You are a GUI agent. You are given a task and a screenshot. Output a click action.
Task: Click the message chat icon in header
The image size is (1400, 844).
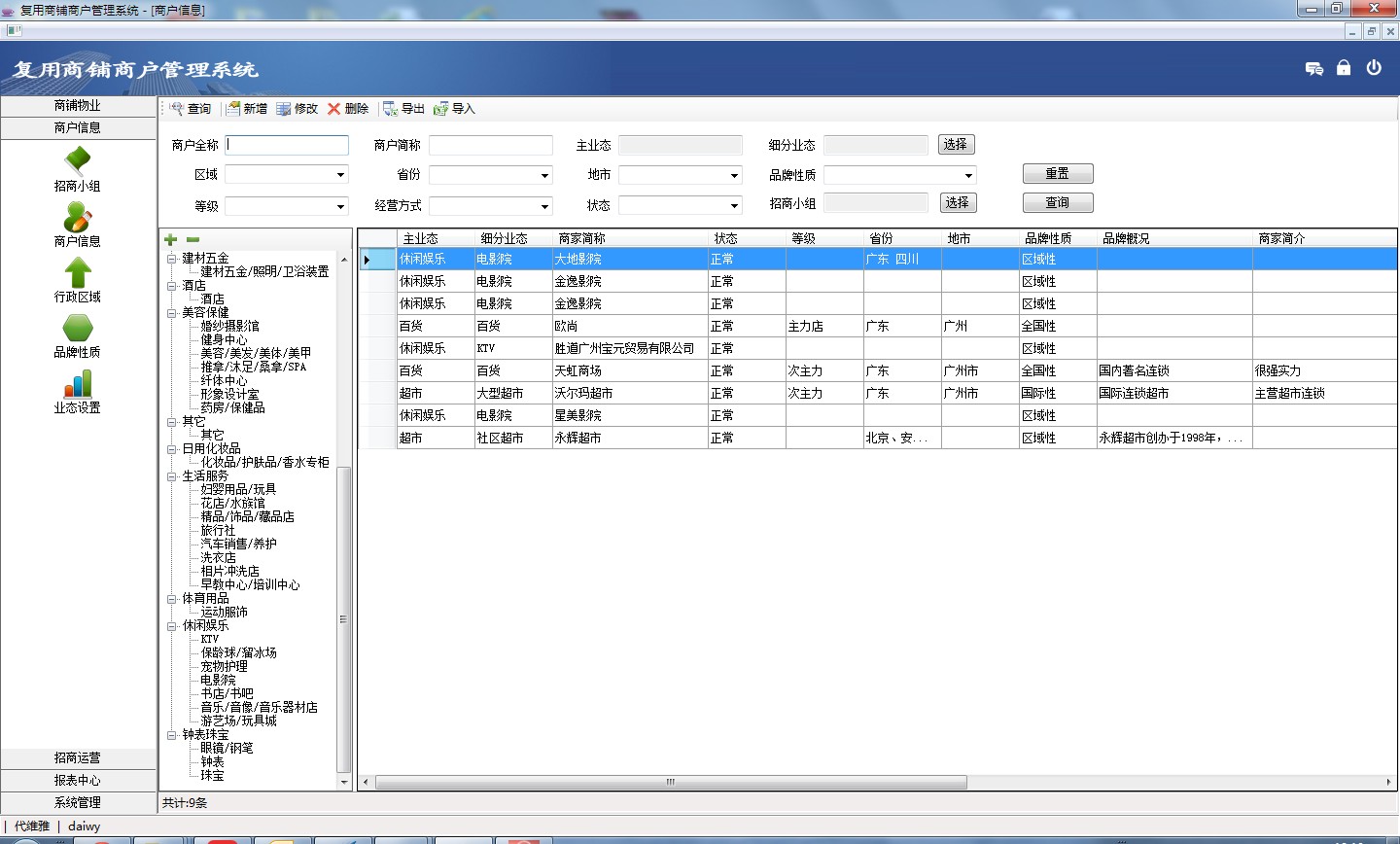pyautogui.click(x=1314, y=68)
